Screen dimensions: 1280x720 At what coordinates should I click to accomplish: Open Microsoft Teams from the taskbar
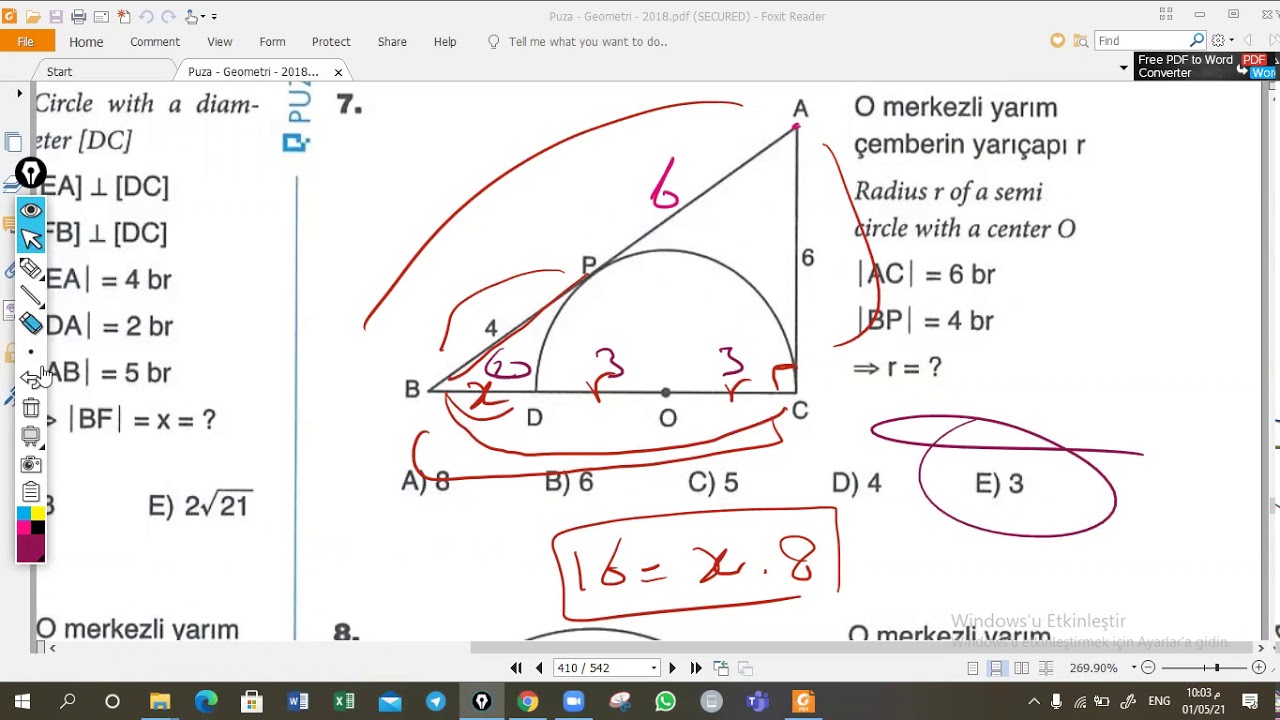[x=757, y=702]
